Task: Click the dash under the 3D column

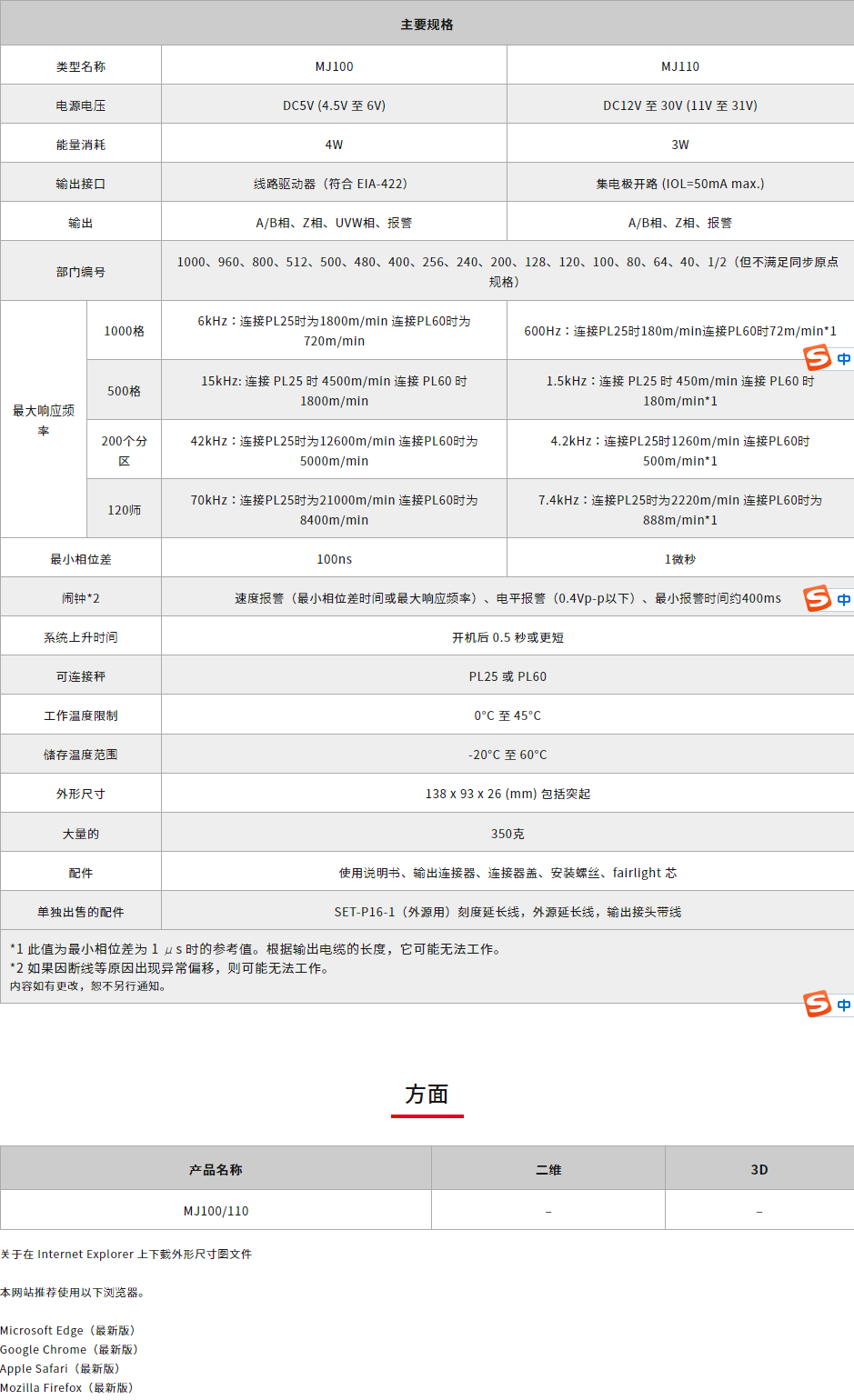Action: pos(759,1212)
